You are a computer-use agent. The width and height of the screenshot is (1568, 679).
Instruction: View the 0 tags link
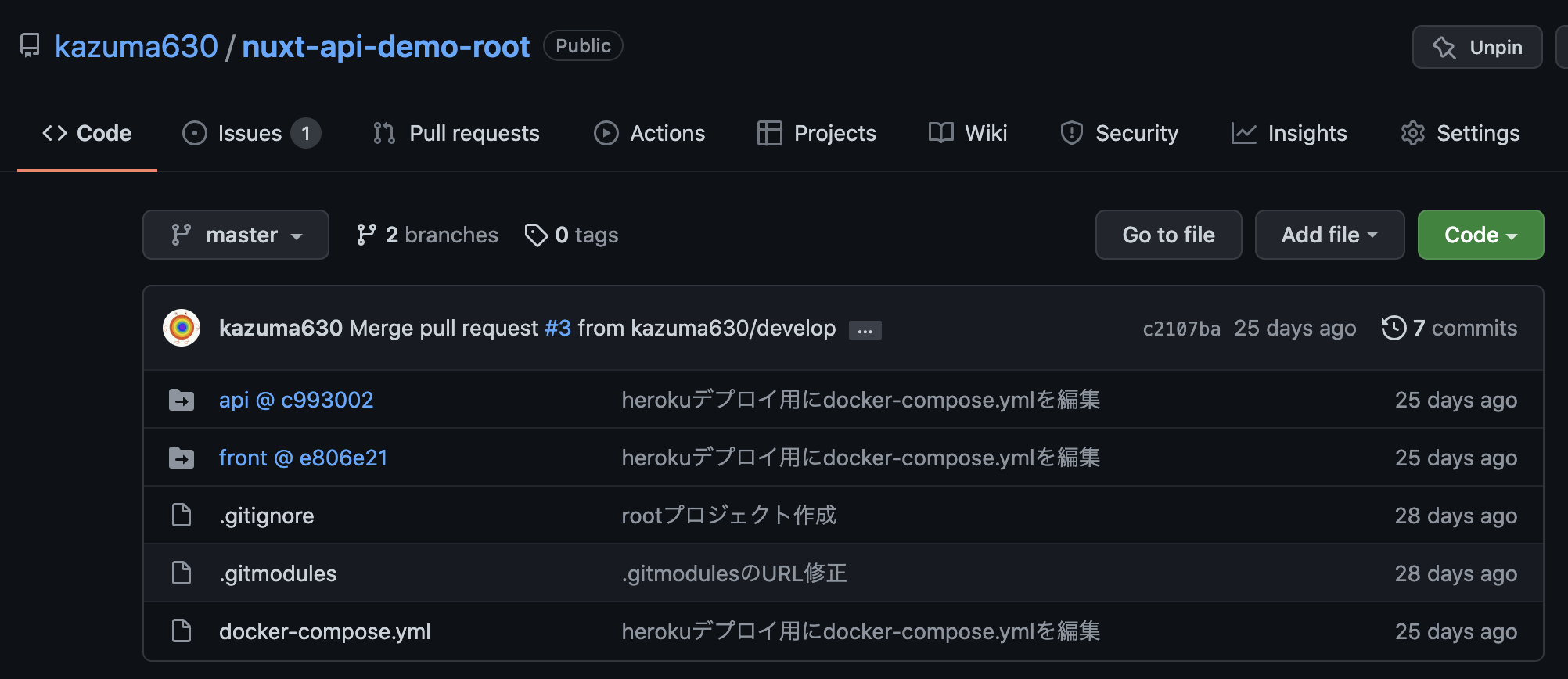pyautogui.click(x=572, y=235)
